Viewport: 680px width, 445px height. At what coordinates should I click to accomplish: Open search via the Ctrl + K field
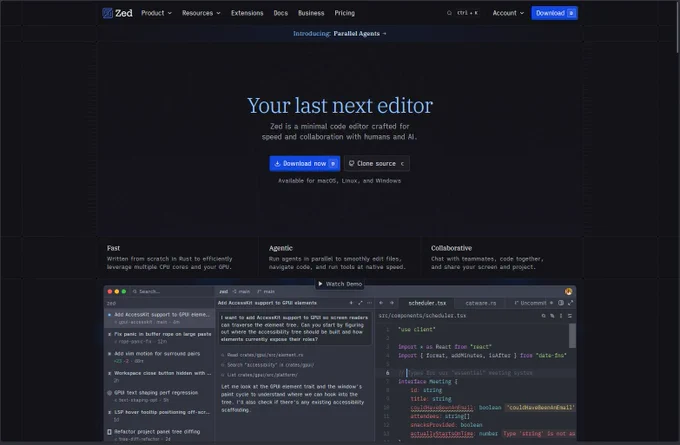[x=468, y=13]
